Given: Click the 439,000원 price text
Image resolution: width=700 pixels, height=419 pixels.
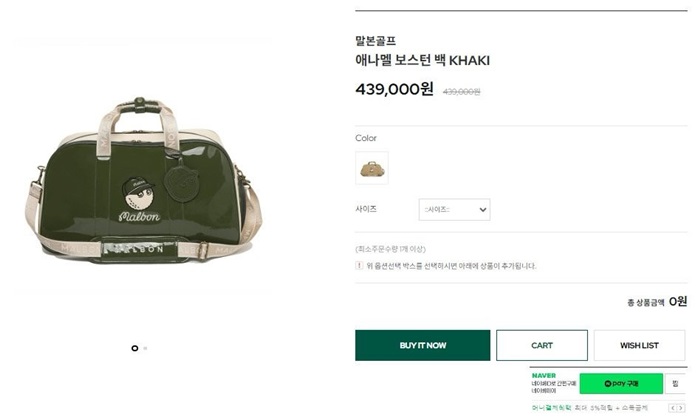Looking at the screenshot, I should [x=394, y=89].
